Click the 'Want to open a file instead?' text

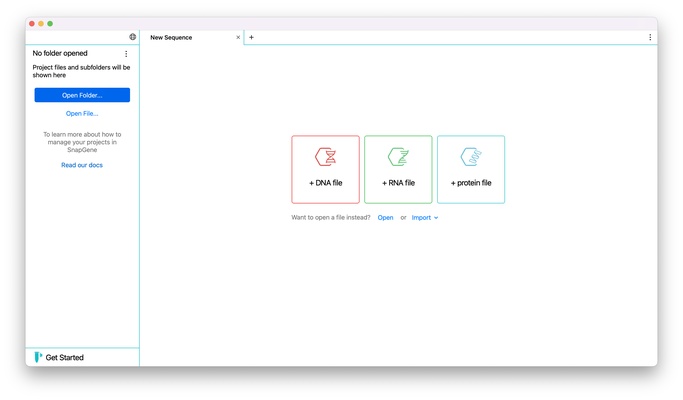(331, 217)
